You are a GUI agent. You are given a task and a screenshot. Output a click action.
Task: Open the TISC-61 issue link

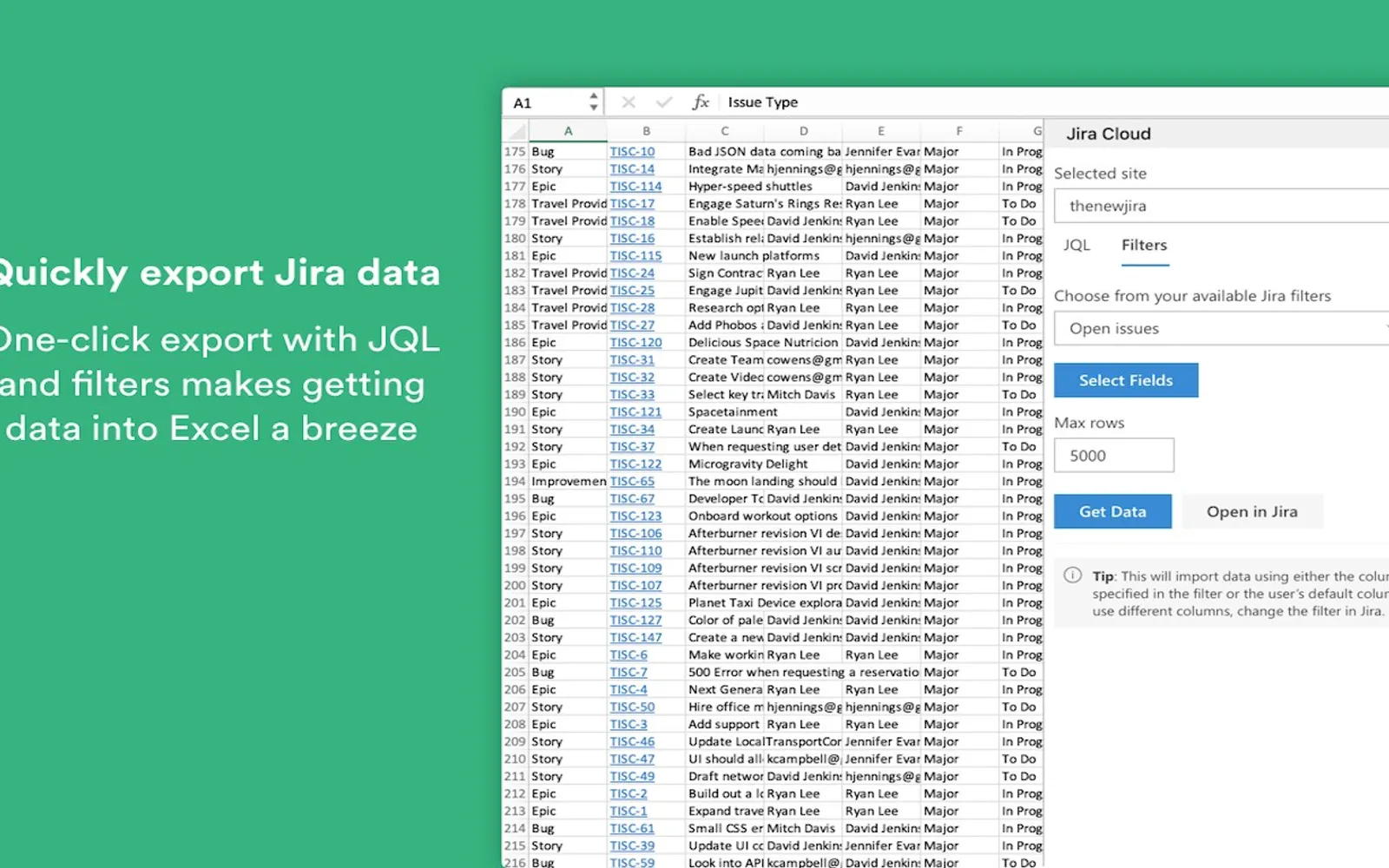pos(632,828)
